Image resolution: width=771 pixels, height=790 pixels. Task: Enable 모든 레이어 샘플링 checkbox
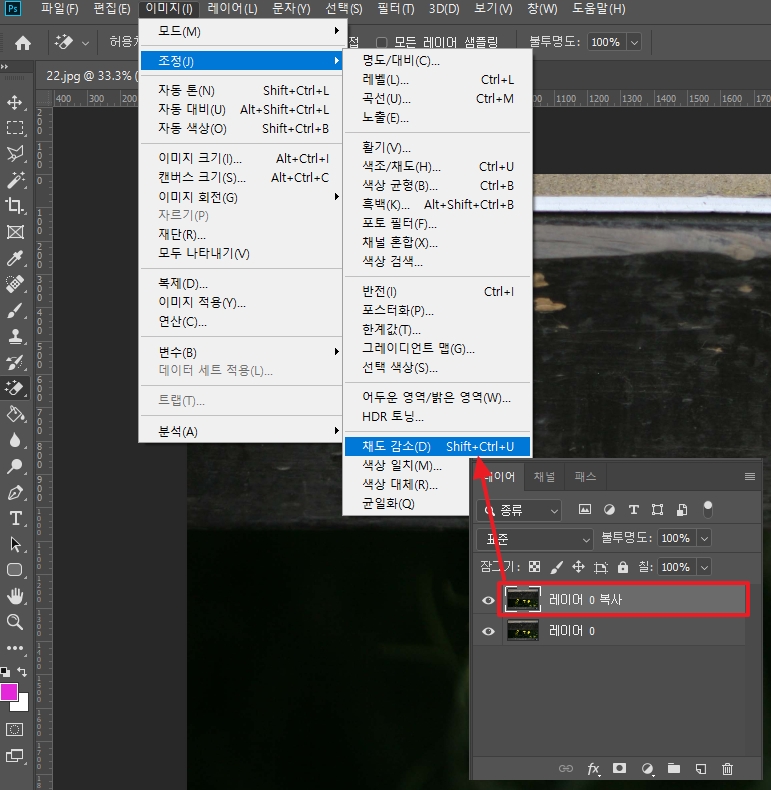click(x=381, y=42)
